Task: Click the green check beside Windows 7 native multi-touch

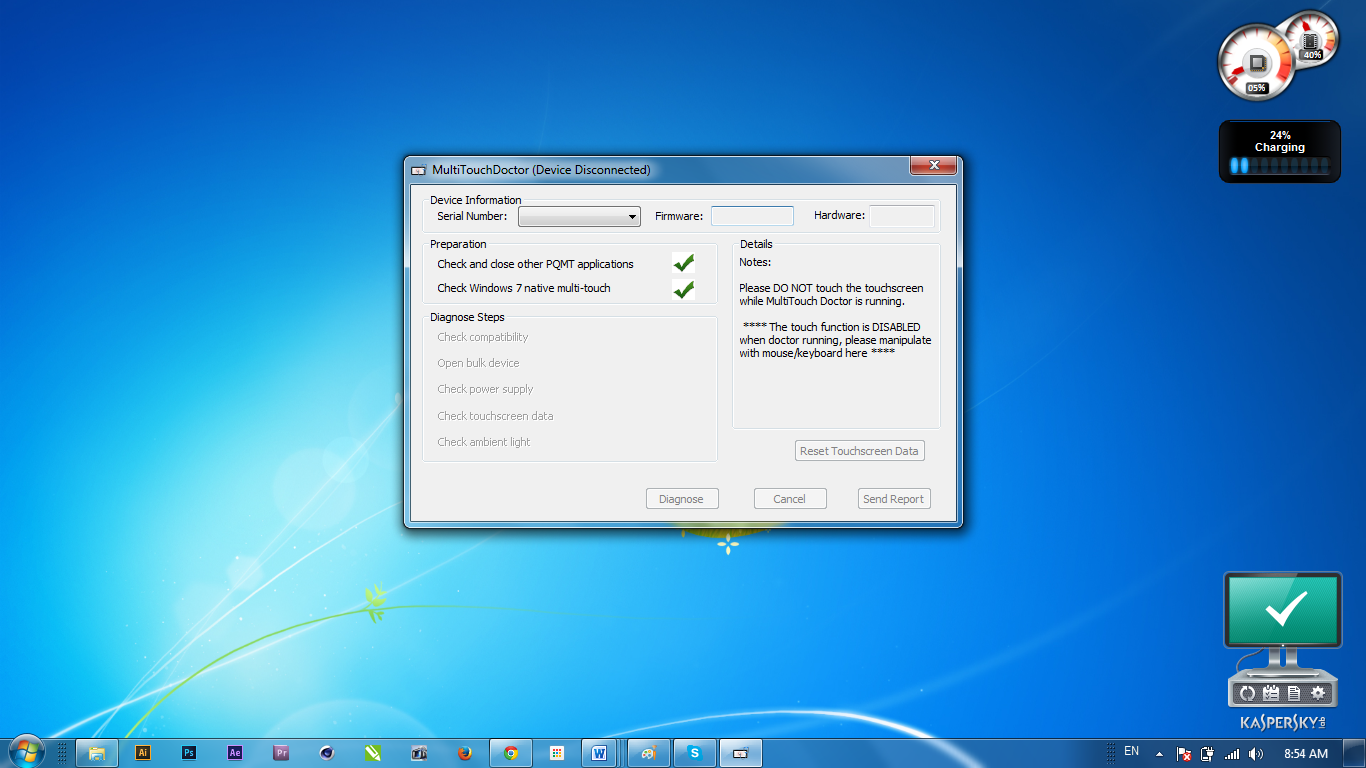Action: pos(684,290)
